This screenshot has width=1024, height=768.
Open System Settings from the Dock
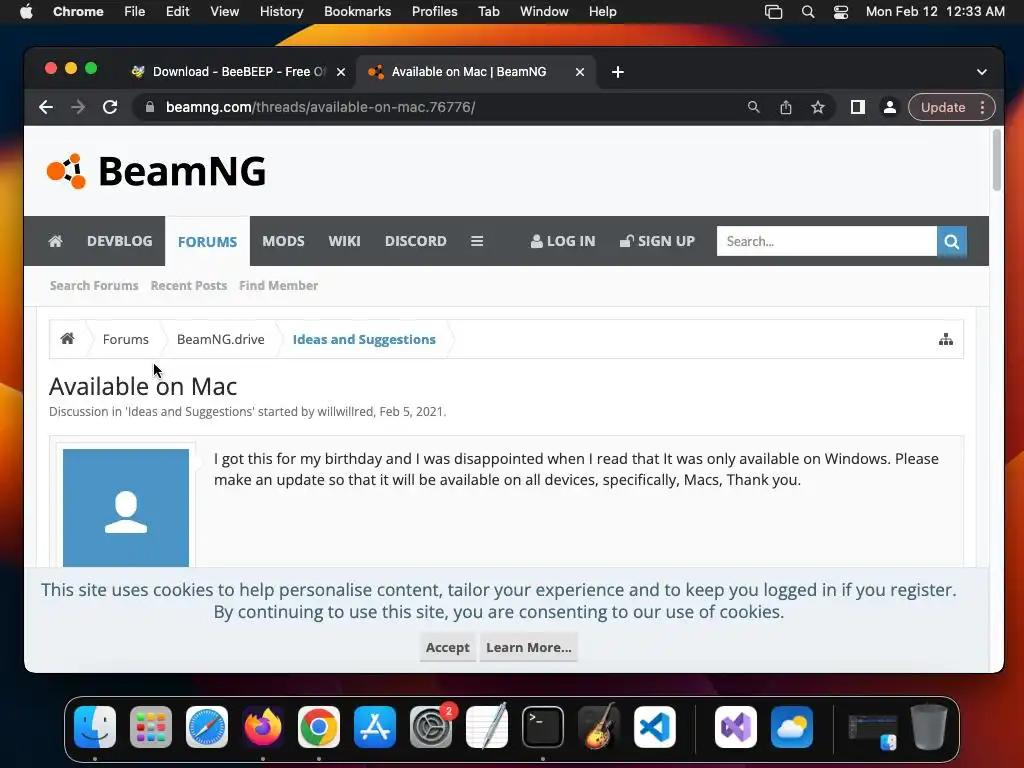(431, 727)
